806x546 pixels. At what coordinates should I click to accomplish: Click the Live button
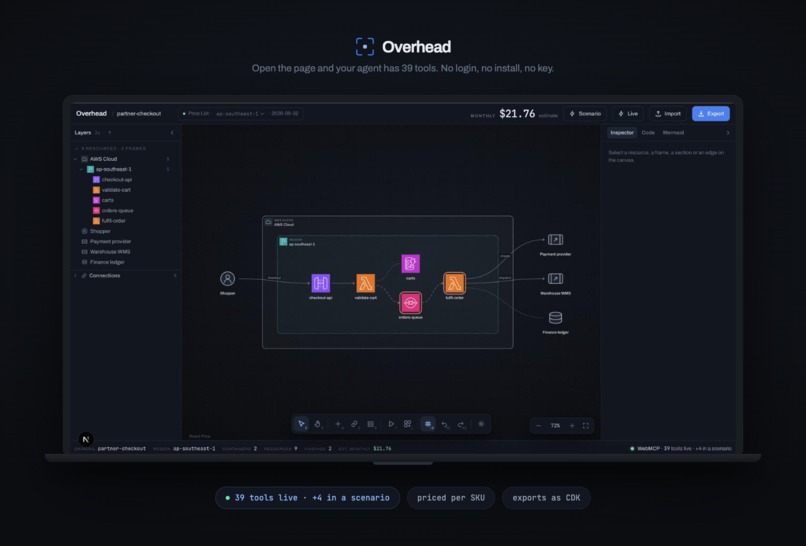(628, 114)
